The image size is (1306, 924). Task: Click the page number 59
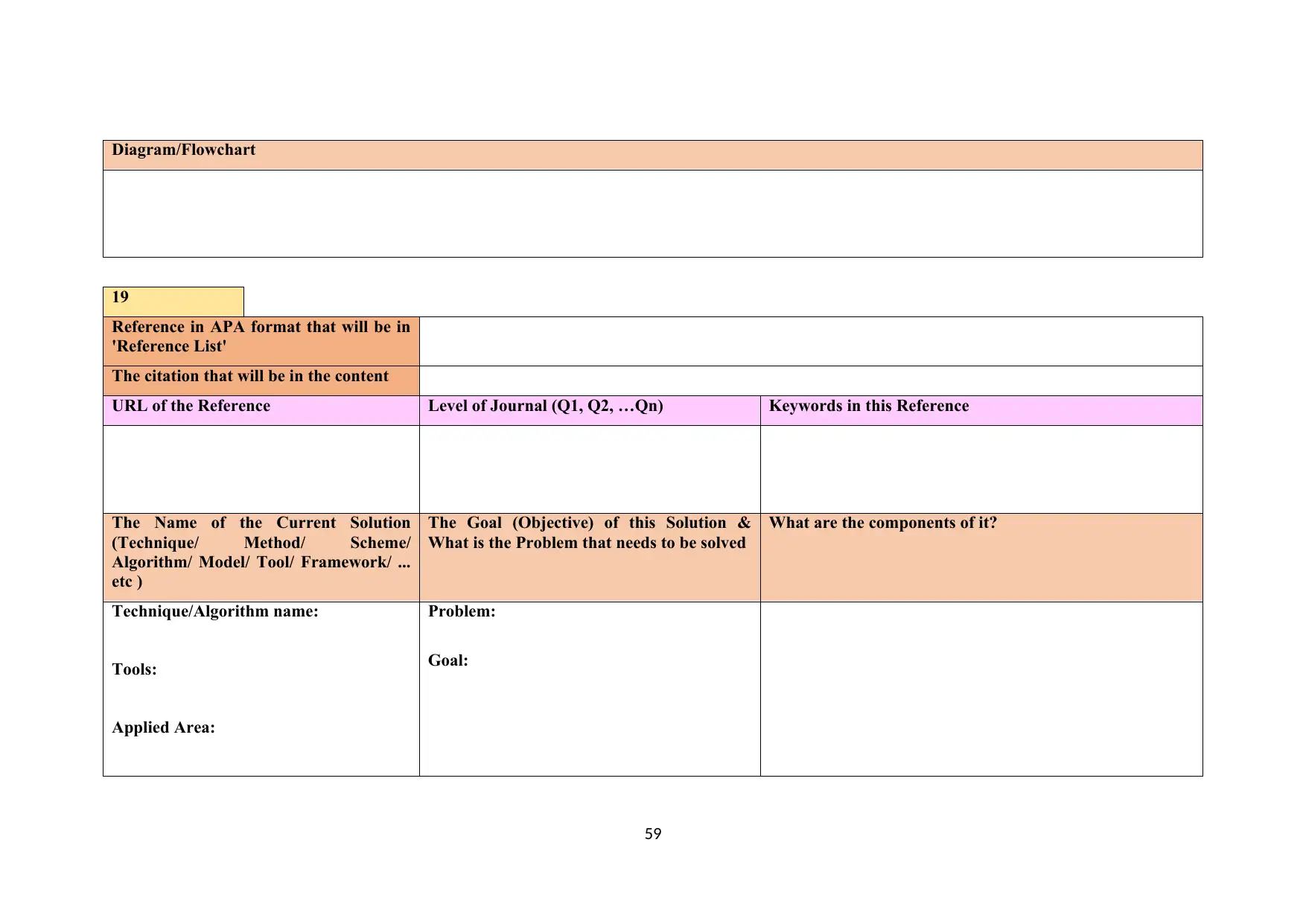pyautogui.click(x=653, y=834)
